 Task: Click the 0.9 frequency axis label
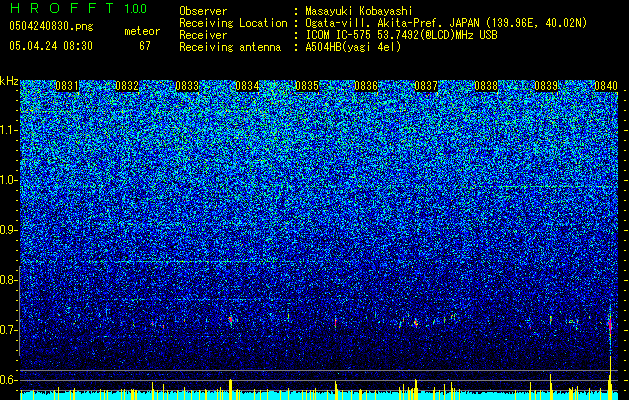(x=9, y=230)
